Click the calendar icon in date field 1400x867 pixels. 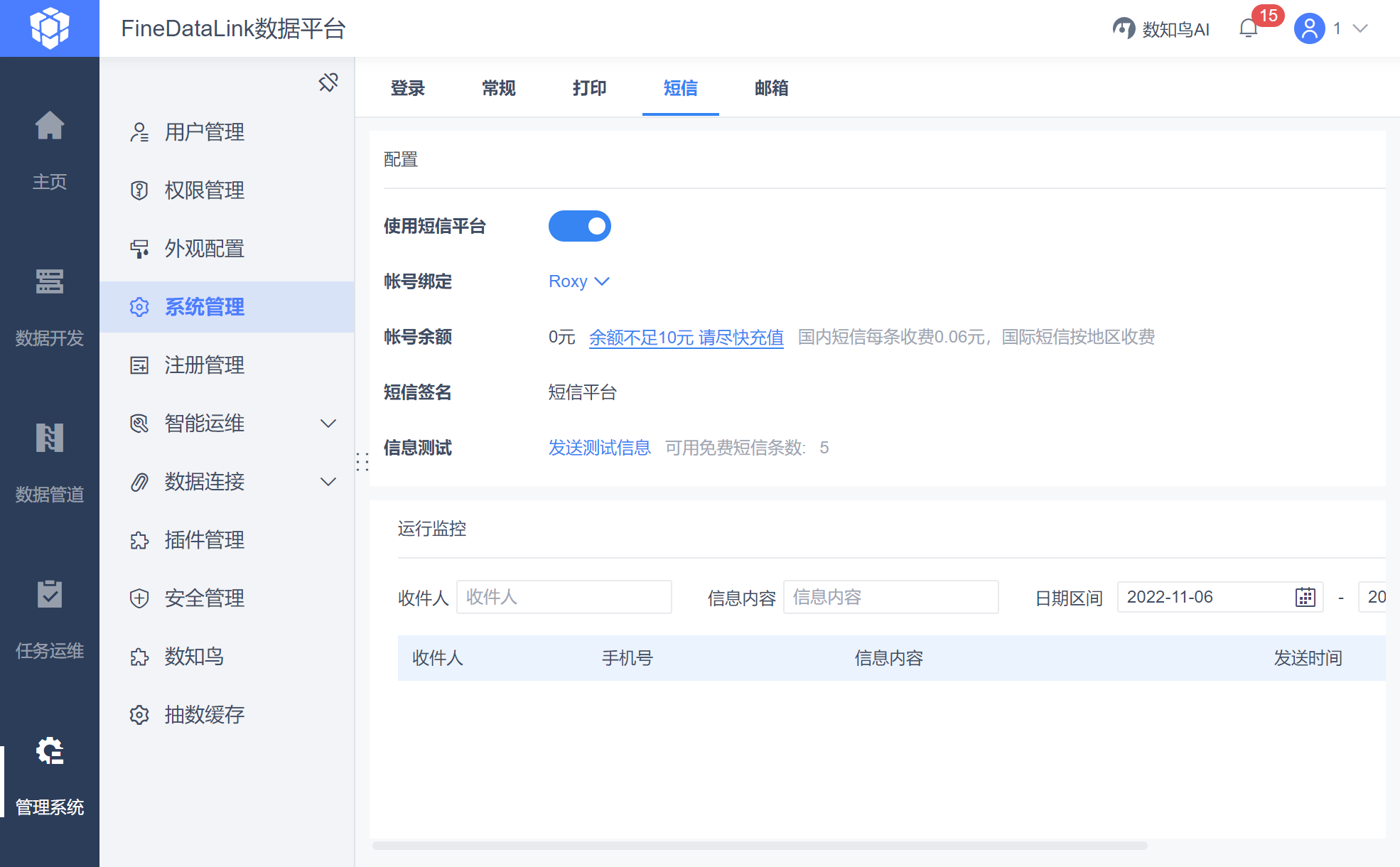point(1305,597)
